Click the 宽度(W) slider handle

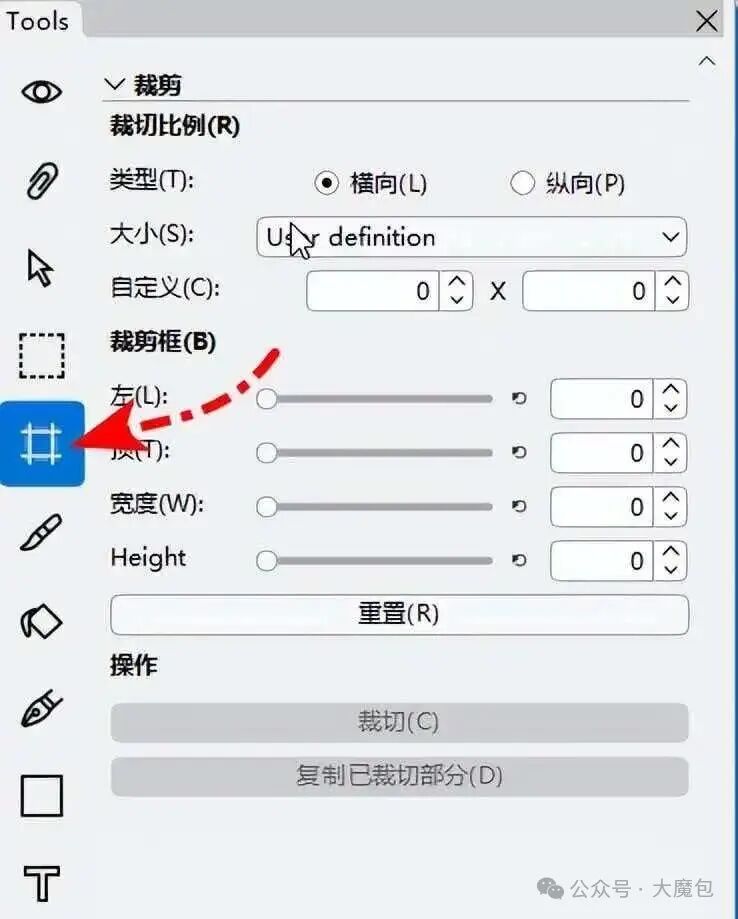(267, 507)
